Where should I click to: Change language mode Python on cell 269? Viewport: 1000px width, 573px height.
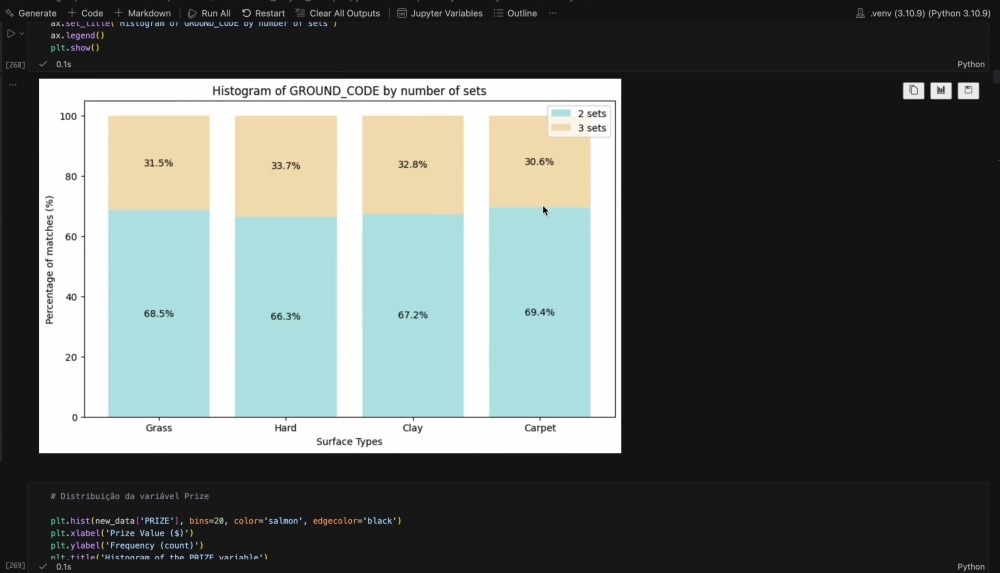tap(971, 567)
